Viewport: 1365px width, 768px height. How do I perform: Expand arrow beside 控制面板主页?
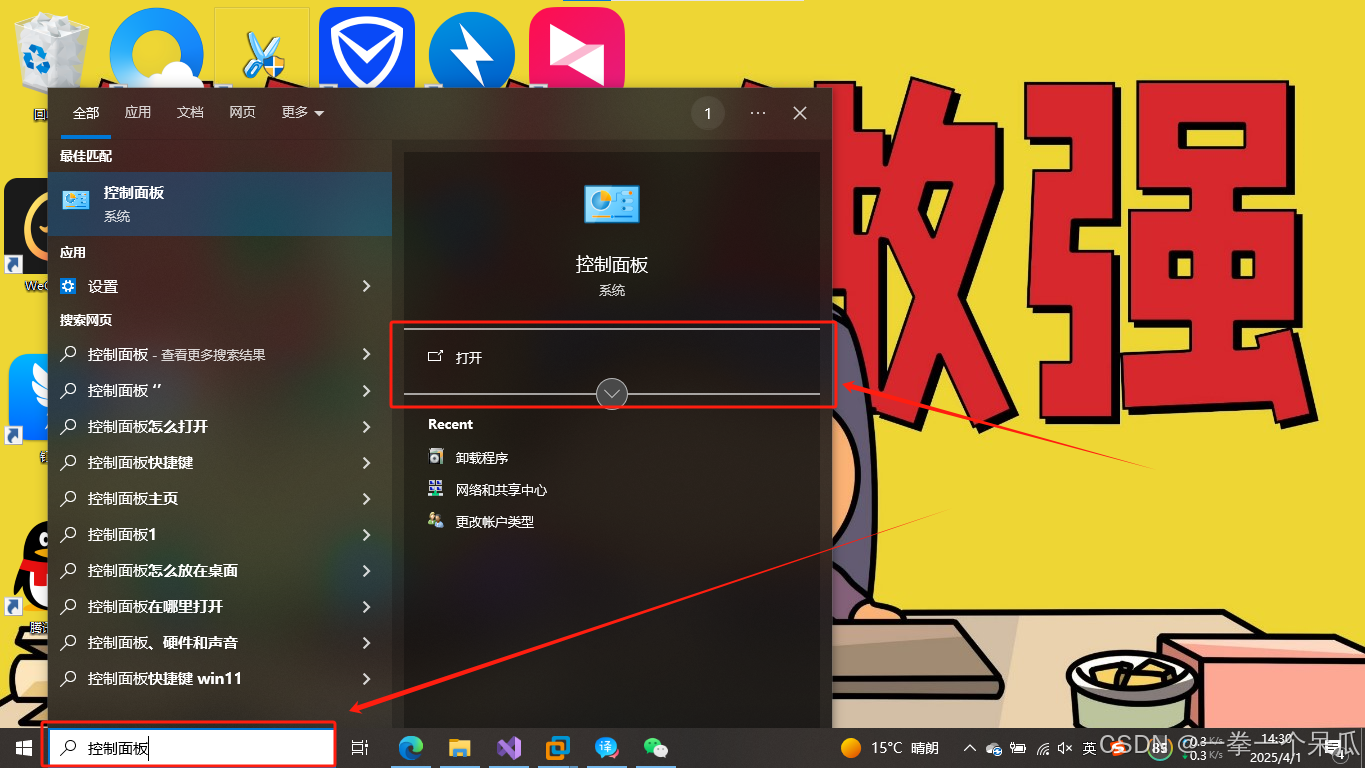366,498
